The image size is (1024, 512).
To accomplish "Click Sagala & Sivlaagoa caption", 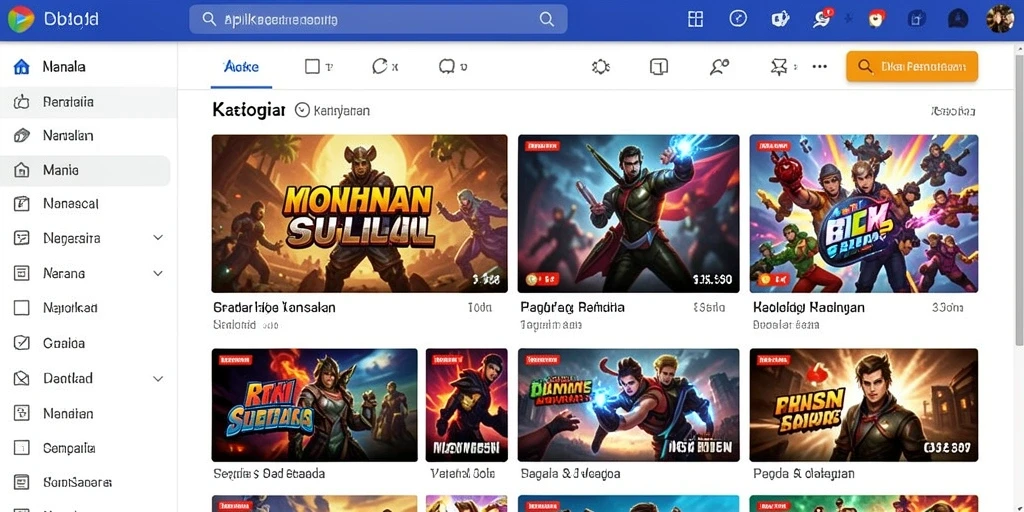I will [x=570, y=473].
